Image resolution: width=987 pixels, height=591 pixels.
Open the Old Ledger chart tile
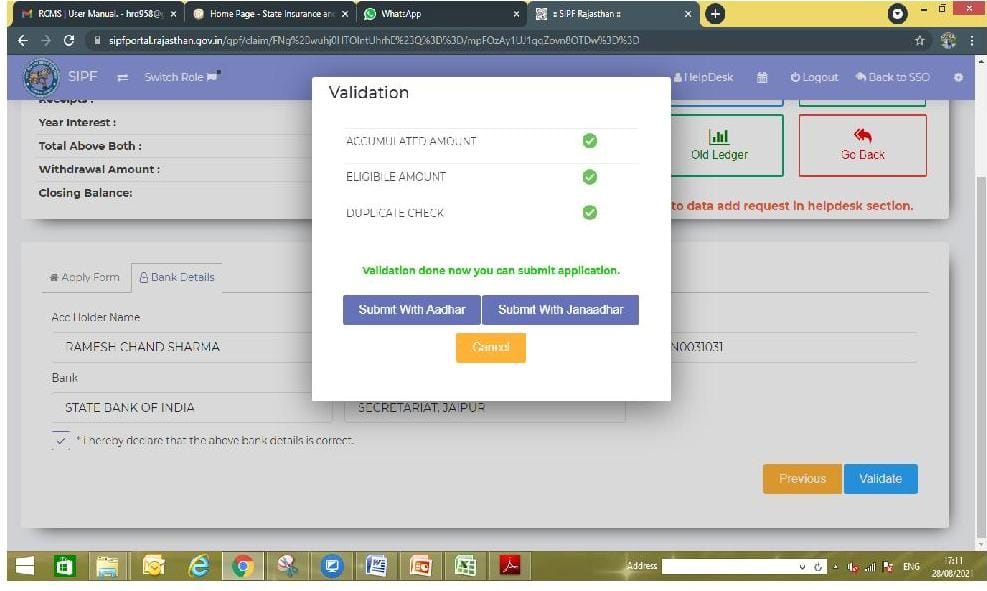click(719, 145)
